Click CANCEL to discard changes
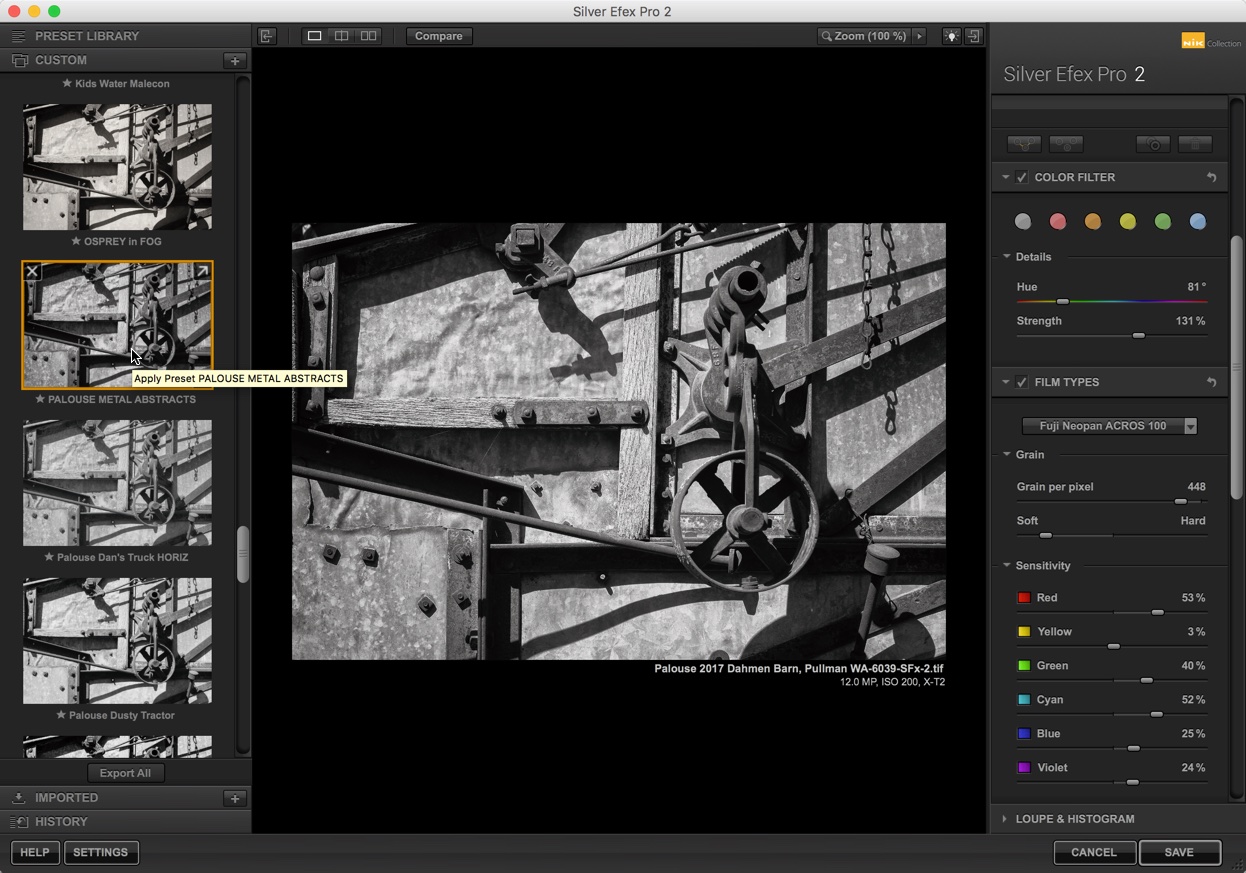Viewport: 1246px width, 873px height. tap(1094, 853)
